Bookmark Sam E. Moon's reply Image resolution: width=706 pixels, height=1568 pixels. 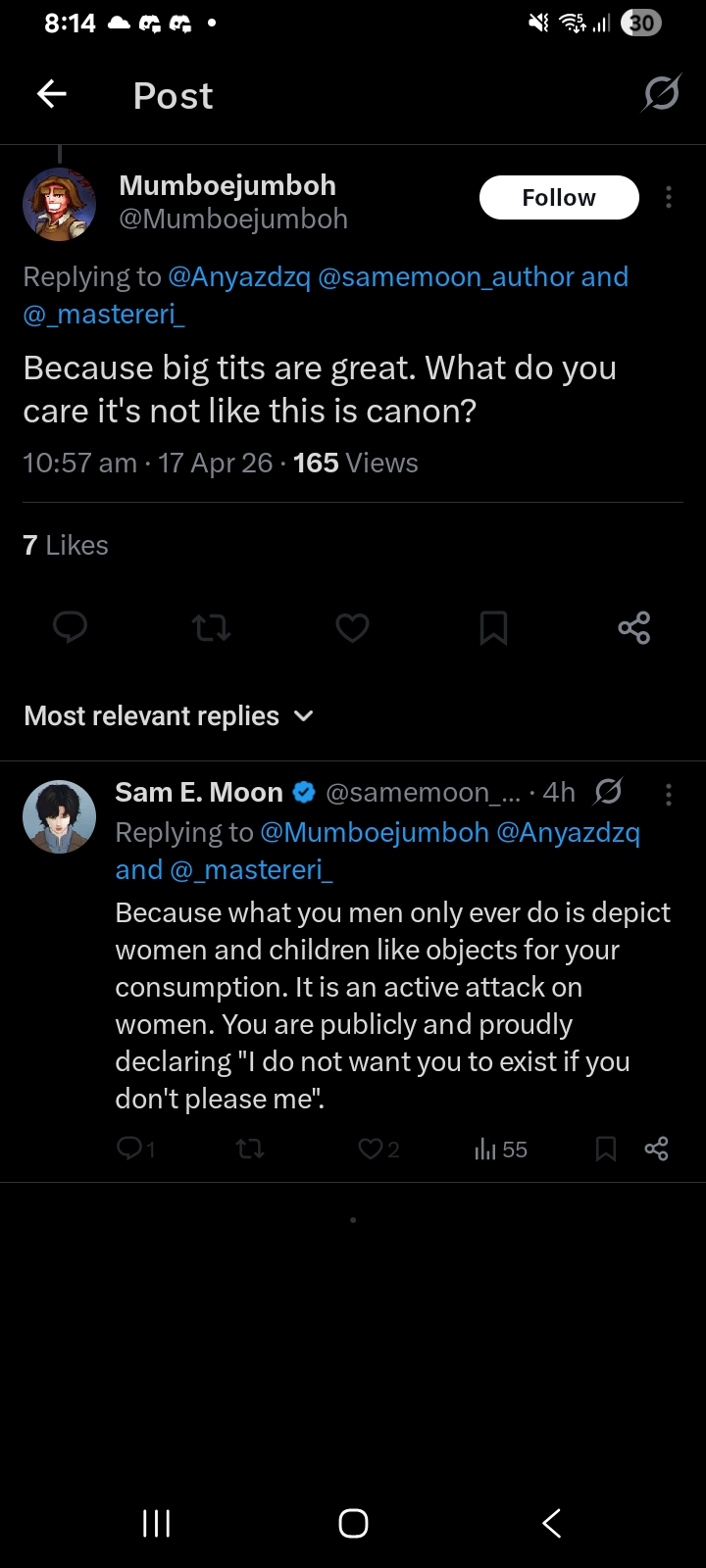click(606, 1149)
